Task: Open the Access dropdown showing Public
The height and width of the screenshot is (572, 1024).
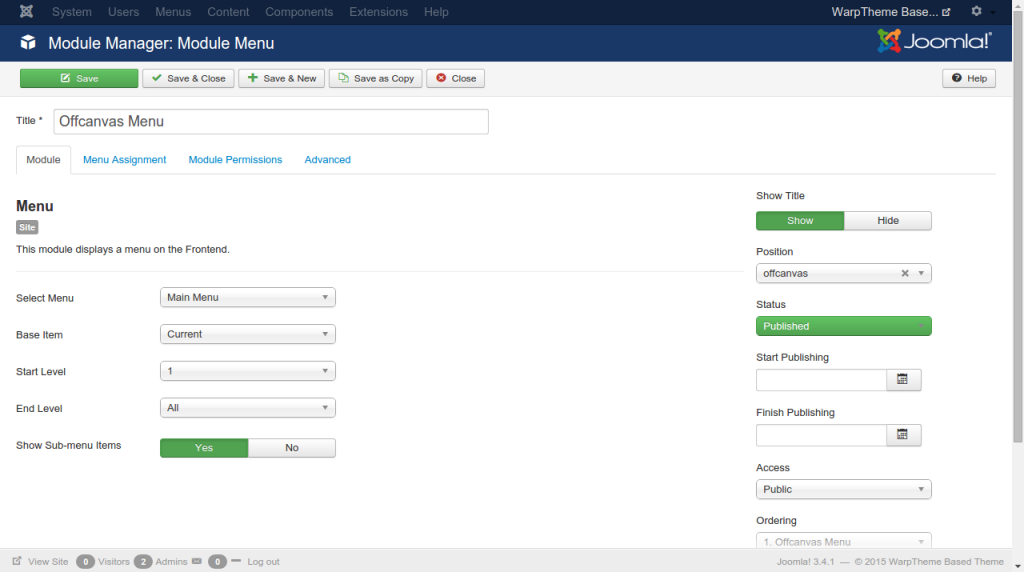Action: (843, 489)
